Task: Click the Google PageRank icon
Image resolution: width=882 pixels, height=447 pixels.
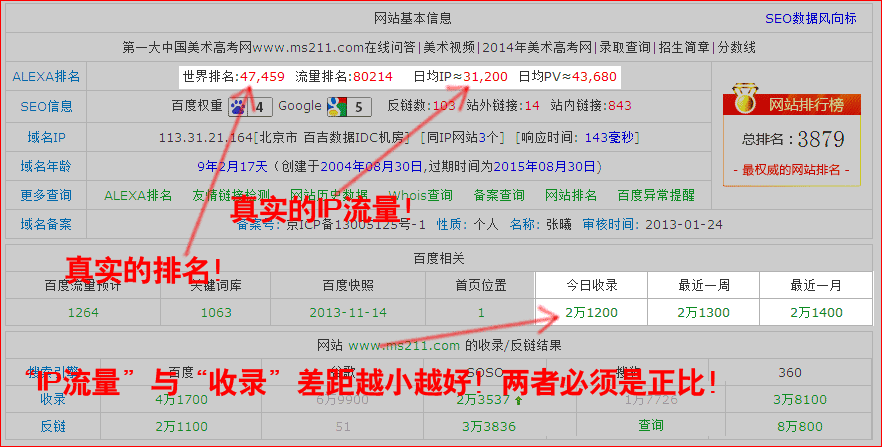Action: click(x=335, y=106)
